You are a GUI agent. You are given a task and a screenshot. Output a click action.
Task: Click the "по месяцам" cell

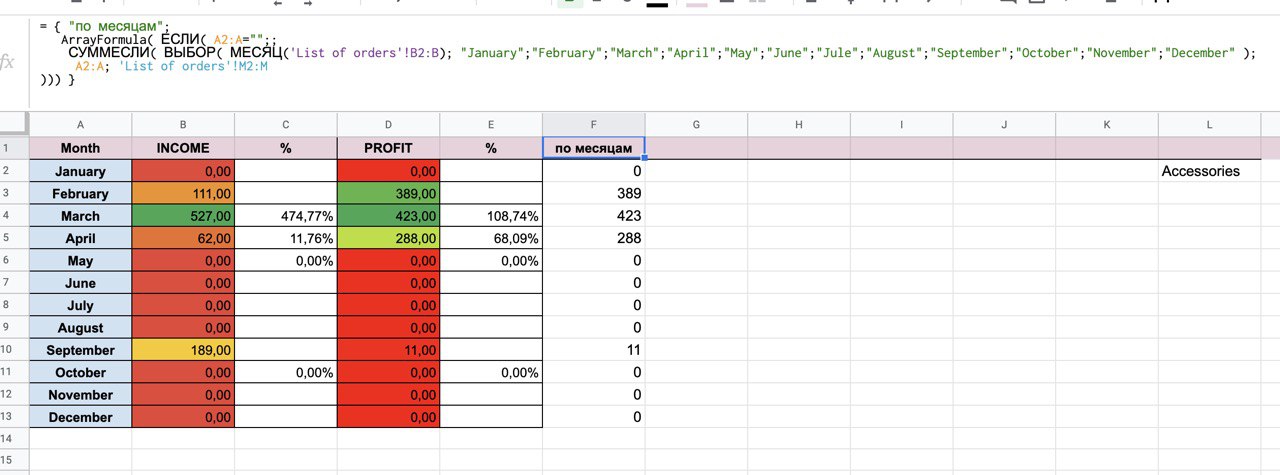coord(594,148)
